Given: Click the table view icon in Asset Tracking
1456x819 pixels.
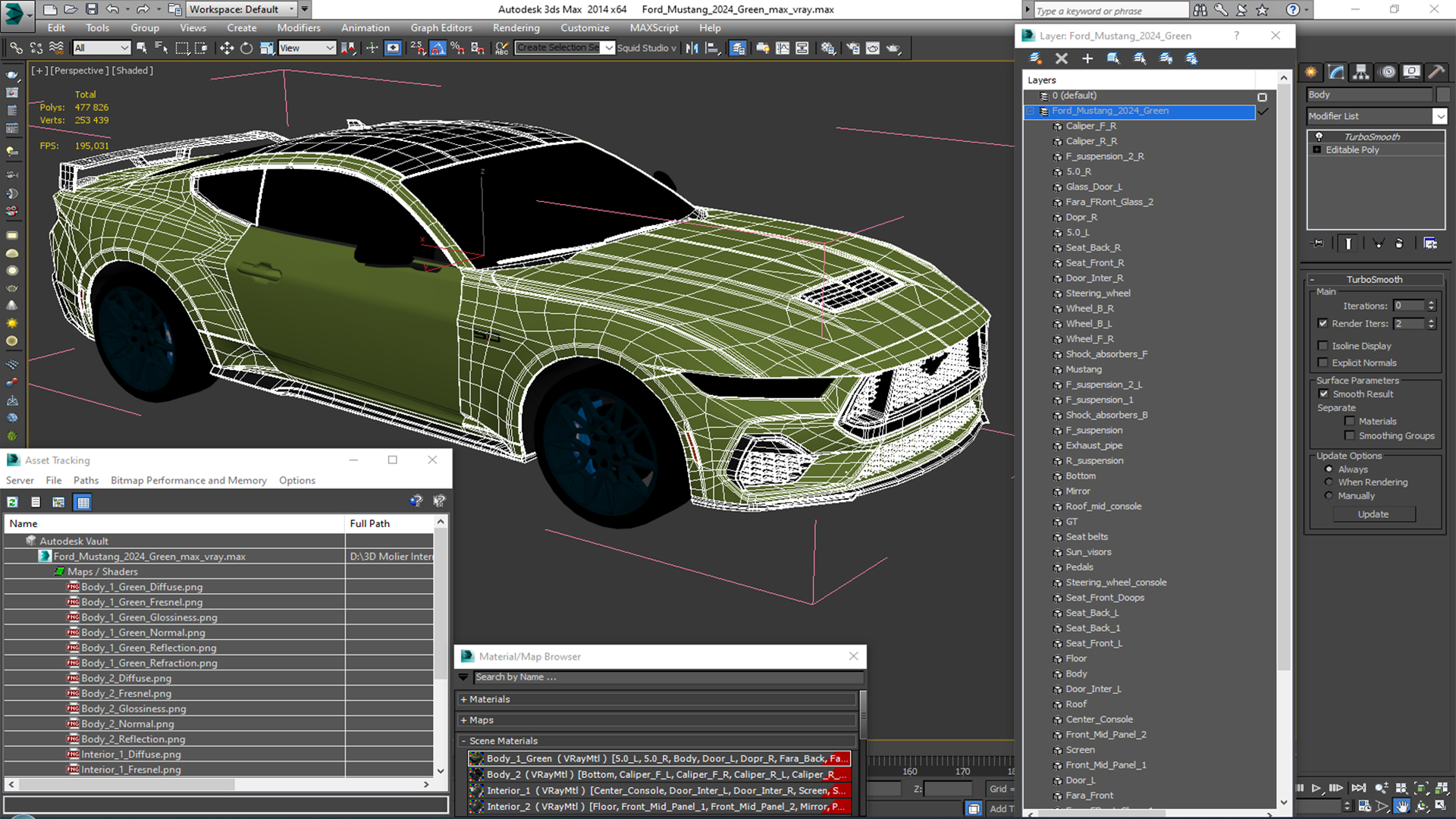Looking at the screenshot, I should click(x=83, y=502).
